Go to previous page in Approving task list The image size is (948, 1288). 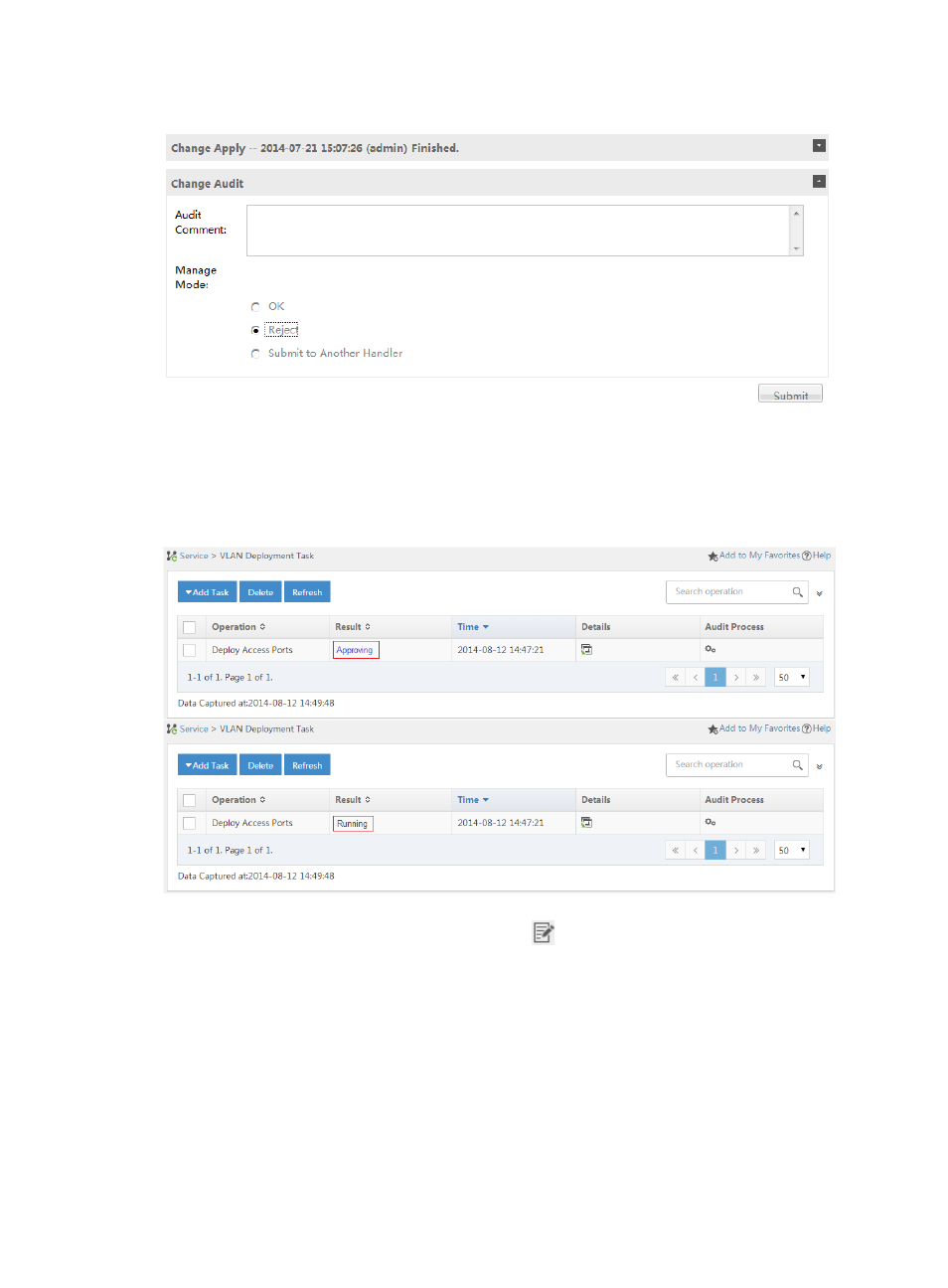(696, 678)
